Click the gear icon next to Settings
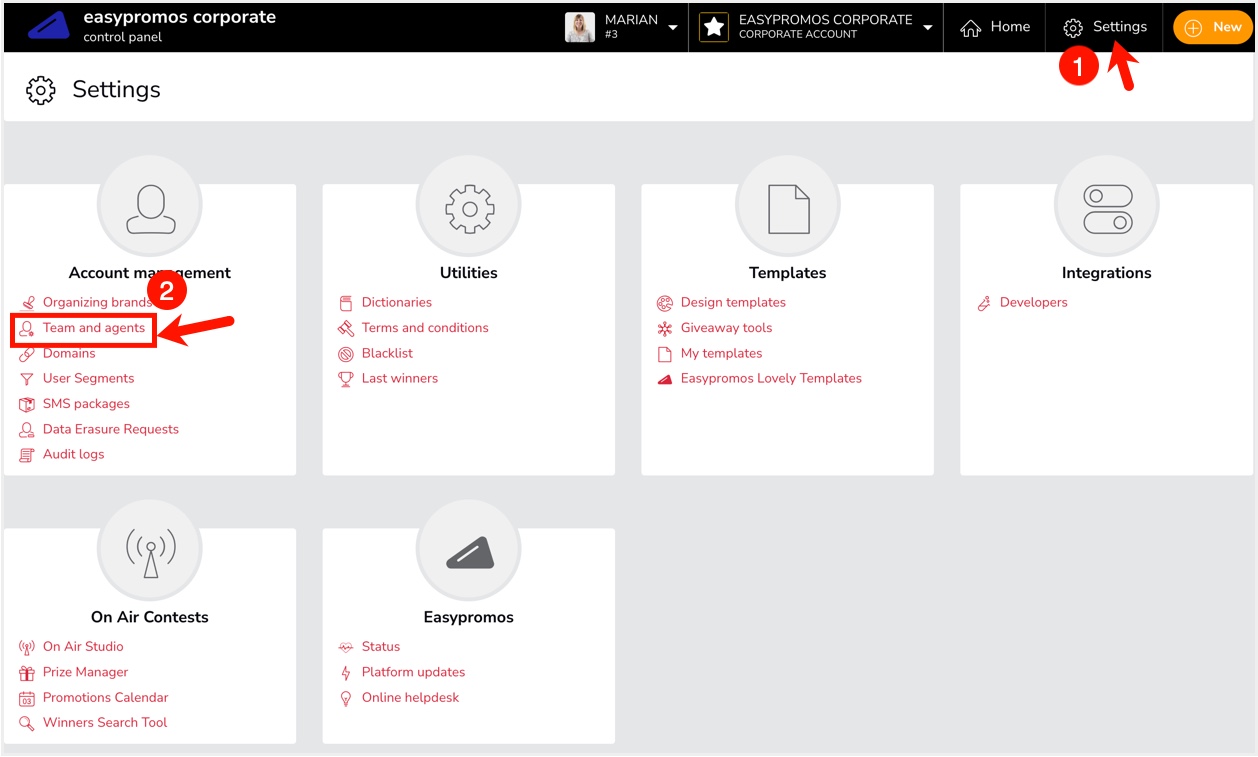 click(1073, 28)
